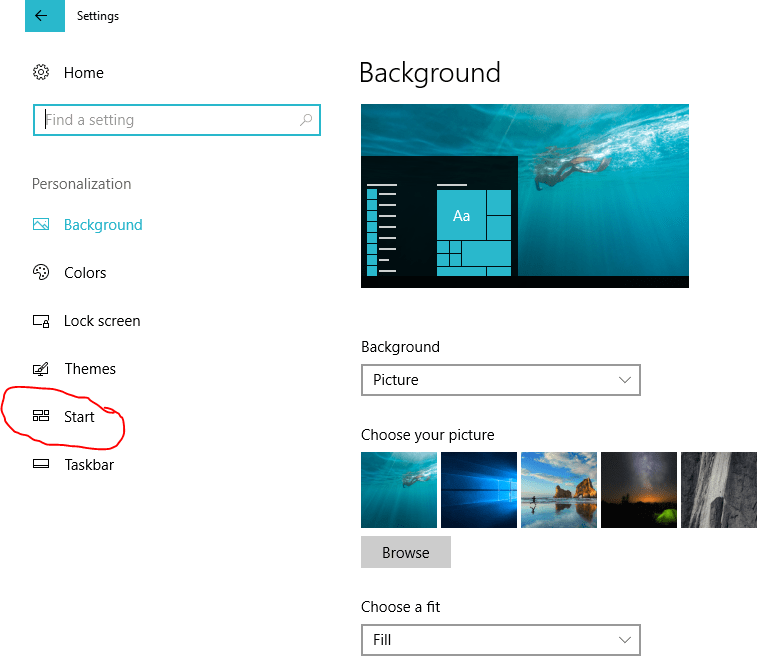Click the desktop background preview image
Screen dimensions: 779x670
(525, 196)
